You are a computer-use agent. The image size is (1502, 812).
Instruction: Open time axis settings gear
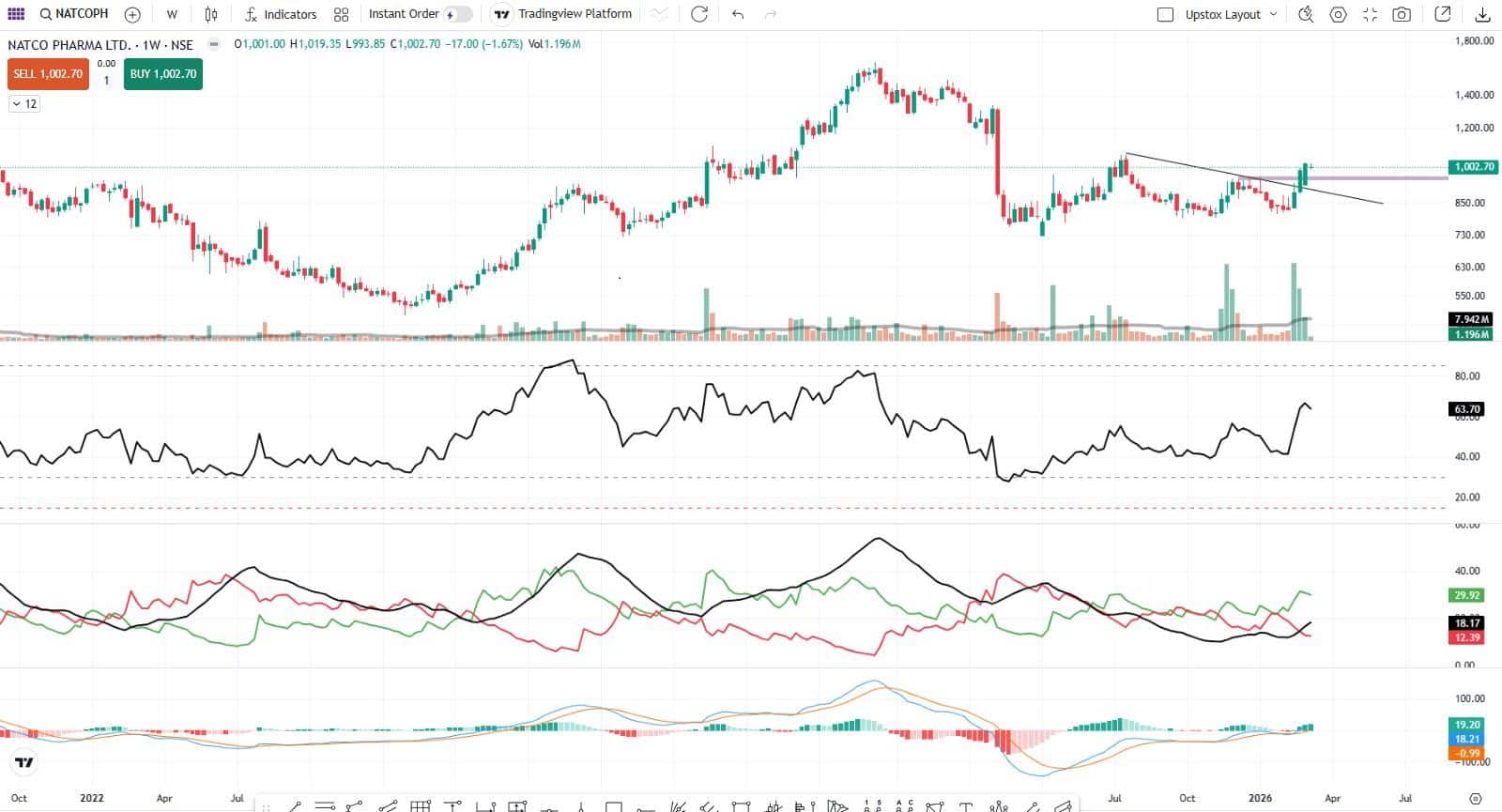point(1476,798)
